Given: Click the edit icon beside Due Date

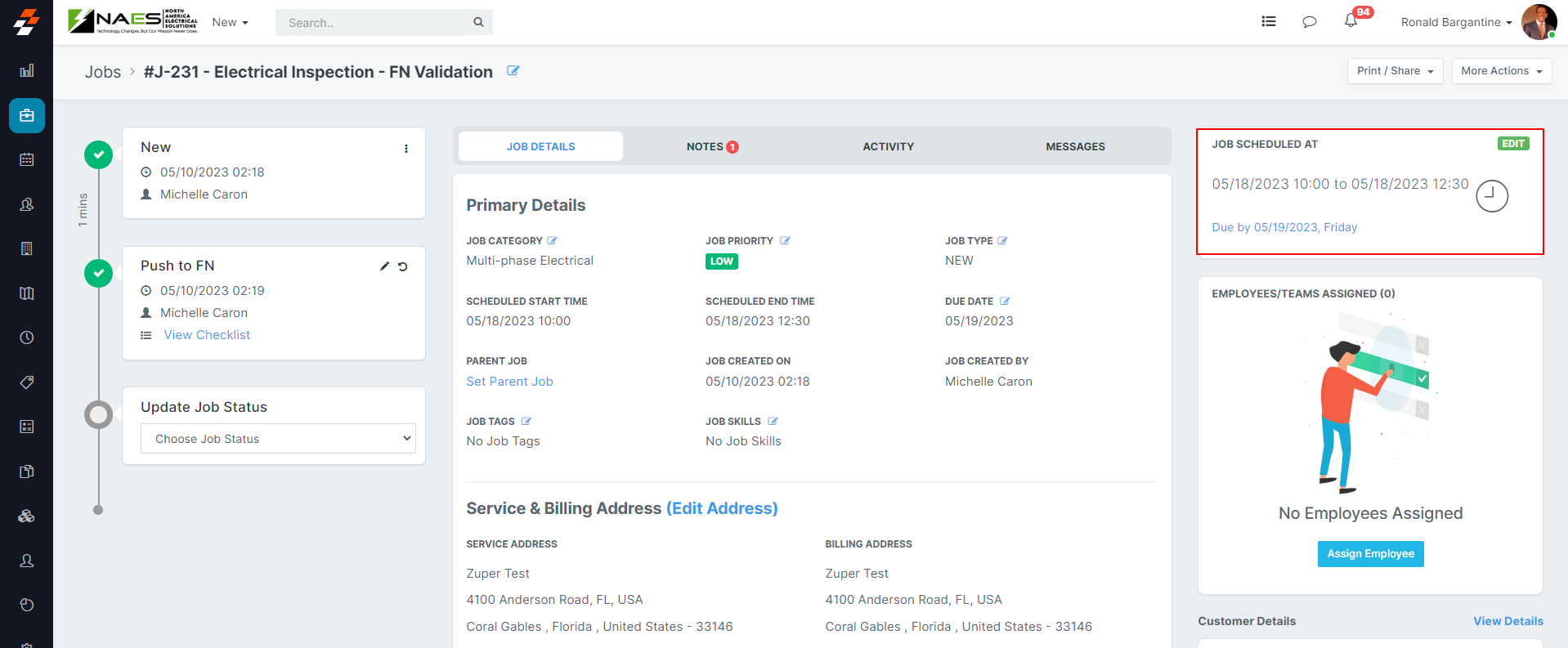Looking at the screenshot, I should point(1005,302).
